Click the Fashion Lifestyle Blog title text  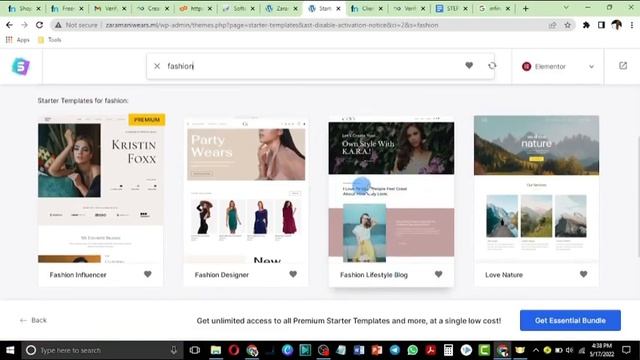(374, 275)
